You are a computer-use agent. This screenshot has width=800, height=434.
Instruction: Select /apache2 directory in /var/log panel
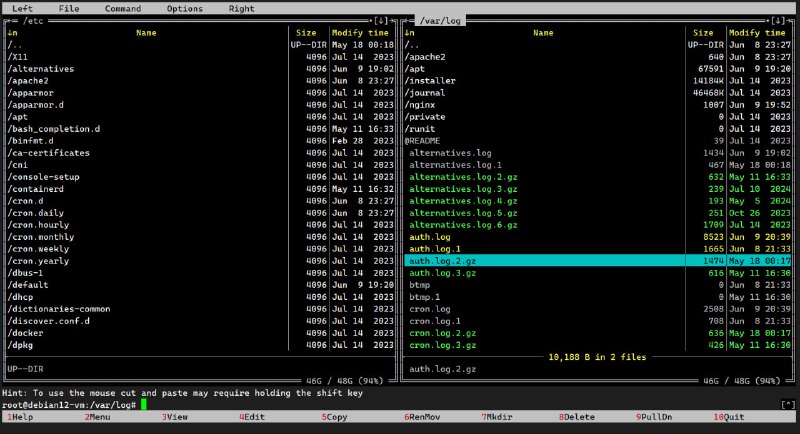tap(544, 57)
